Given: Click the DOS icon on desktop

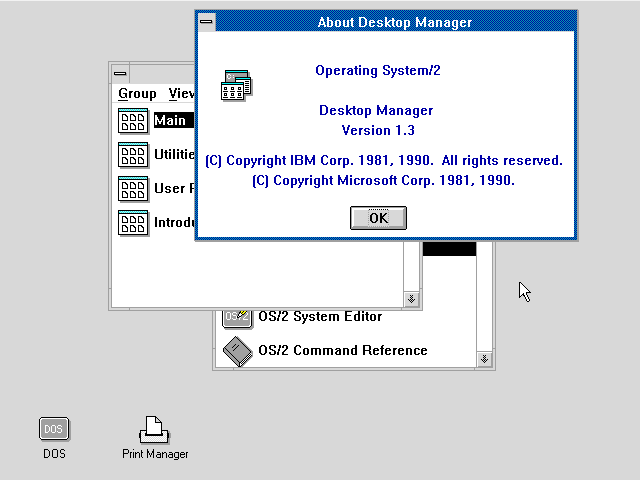Looking at the screenshot, I should 54,429.
